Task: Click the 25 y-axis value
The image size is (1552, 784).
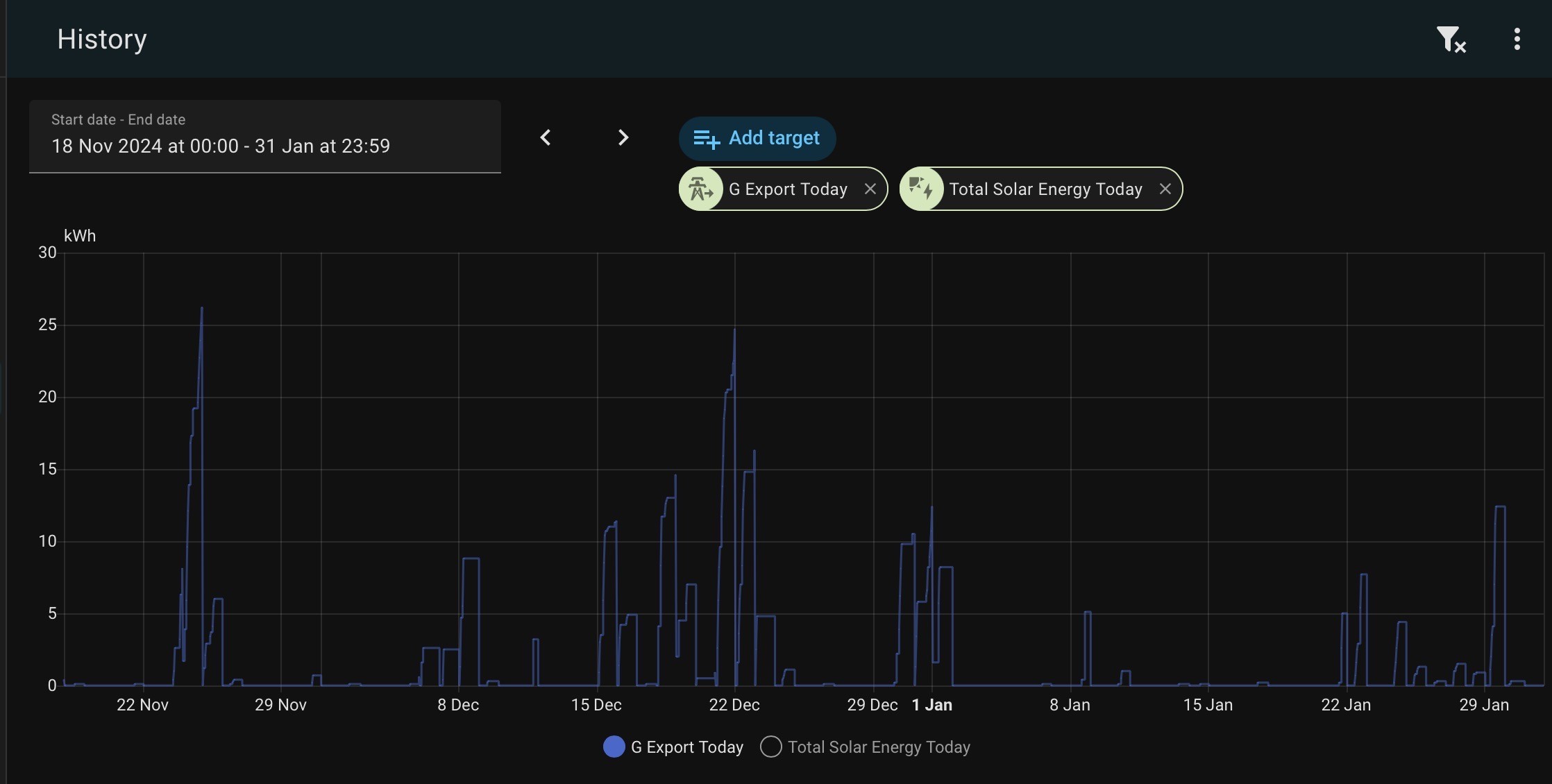Action: point(47,325)
